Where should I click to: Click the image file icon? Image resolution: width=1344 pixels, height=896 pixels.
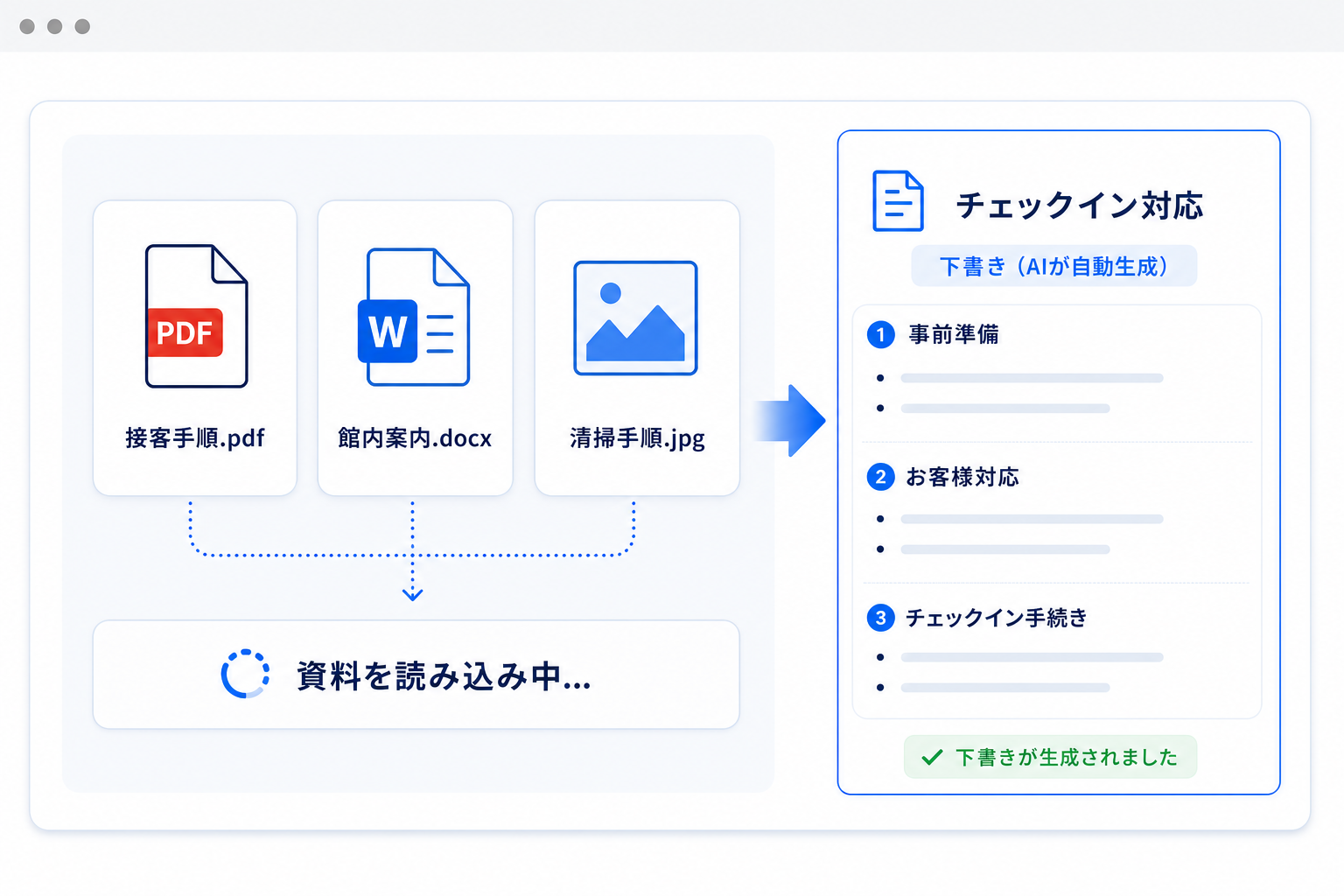pyautogui.click(x=635, y=318)
